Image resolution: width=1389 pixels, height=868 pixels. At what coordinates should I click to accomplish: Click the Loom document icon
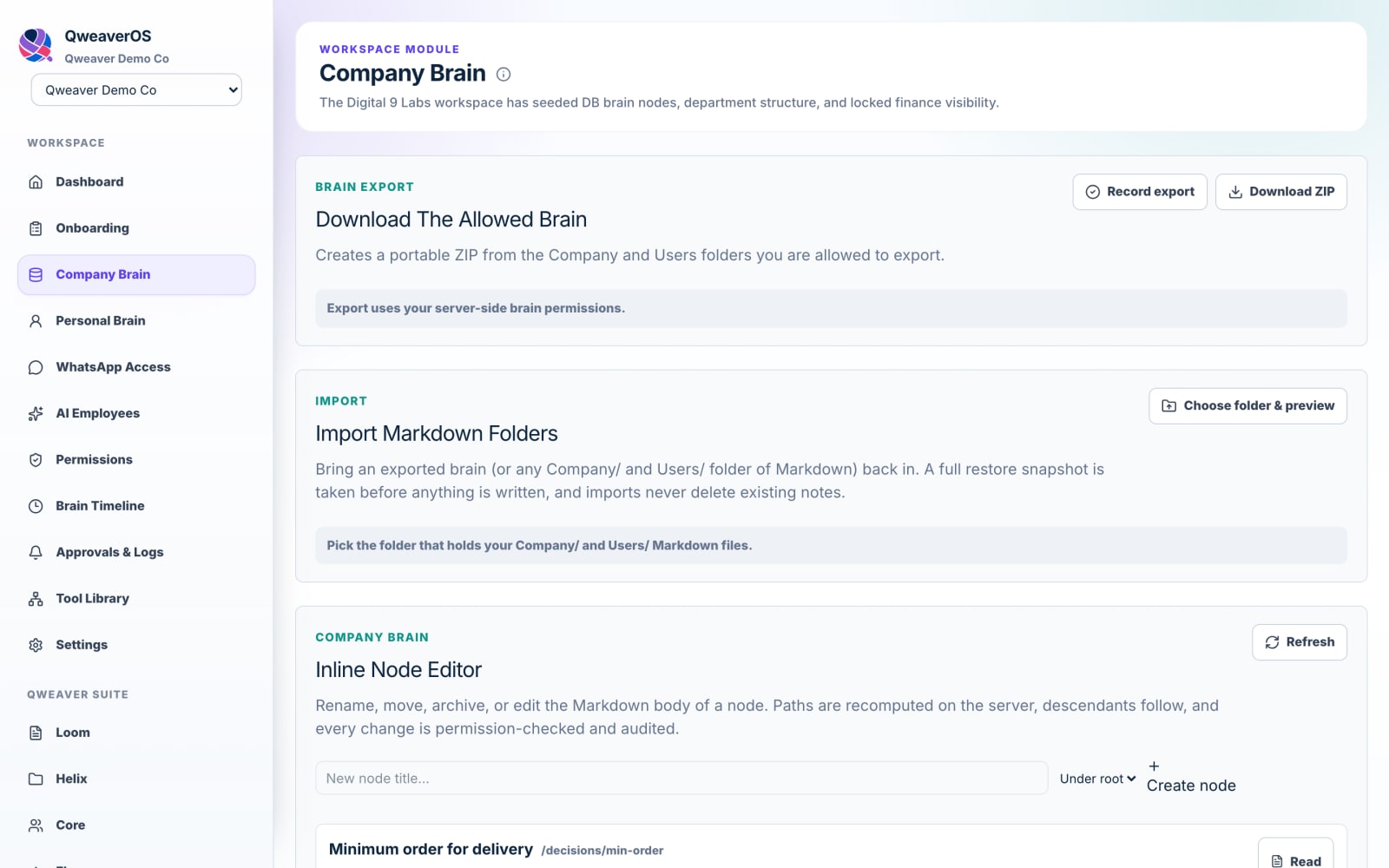click(x=36, y=733)
